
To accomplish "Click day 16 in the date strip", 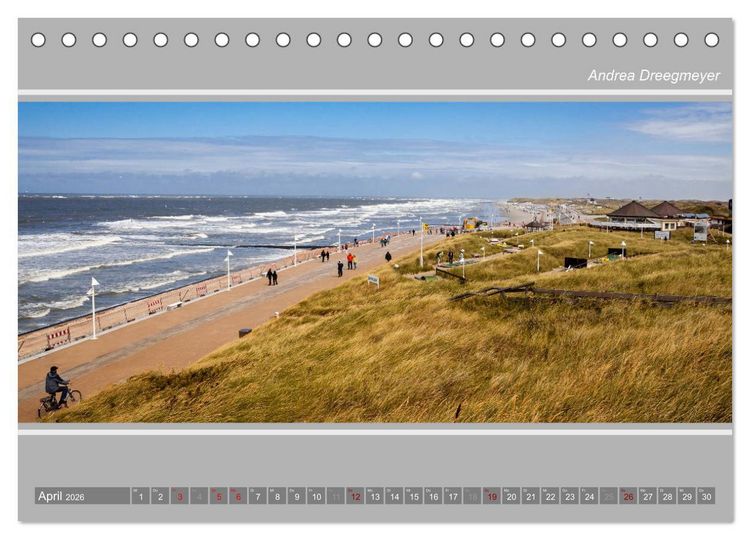I will coord(433,496).
